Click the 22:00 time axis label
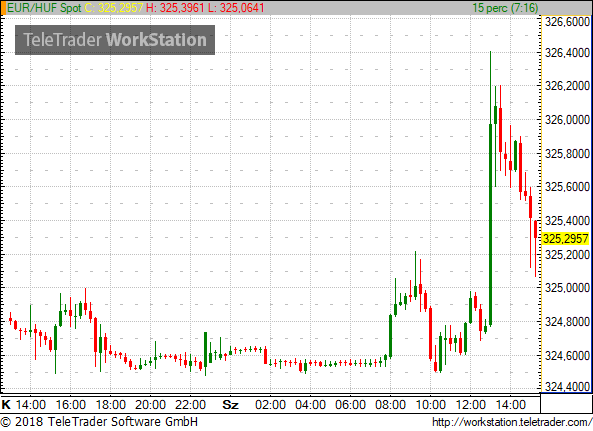The width and height of the screenshot is (593, 431). pos(190,405)
